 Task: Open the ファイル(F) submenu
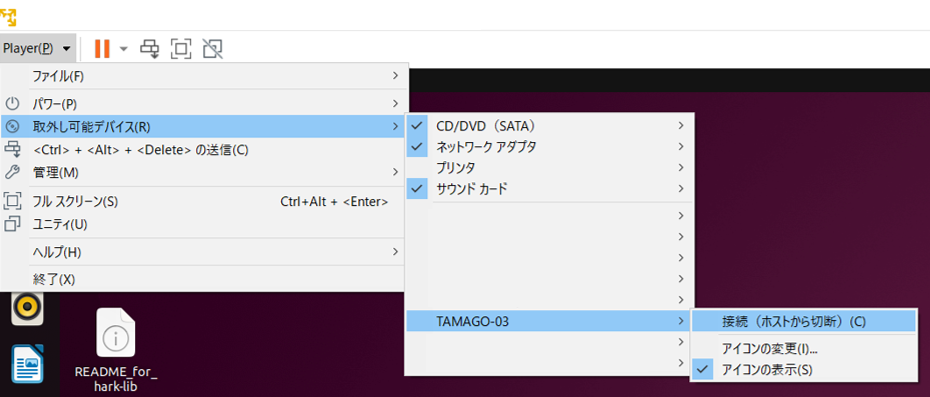coord(204,76)
